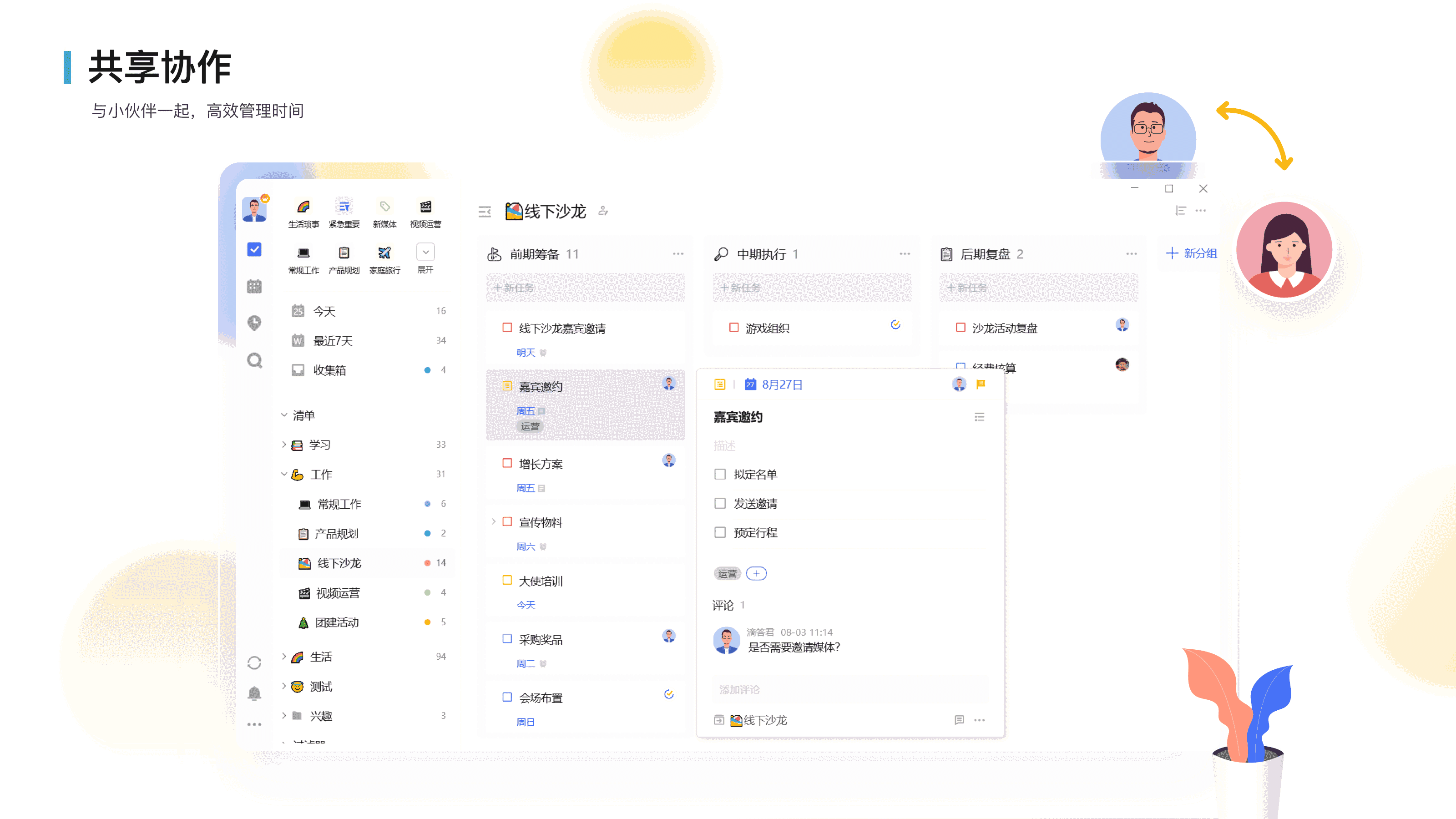Viewport: 1456px width, 819px height.
Task: Click the 新分组 button to add a column
Action: (1192, 253)
